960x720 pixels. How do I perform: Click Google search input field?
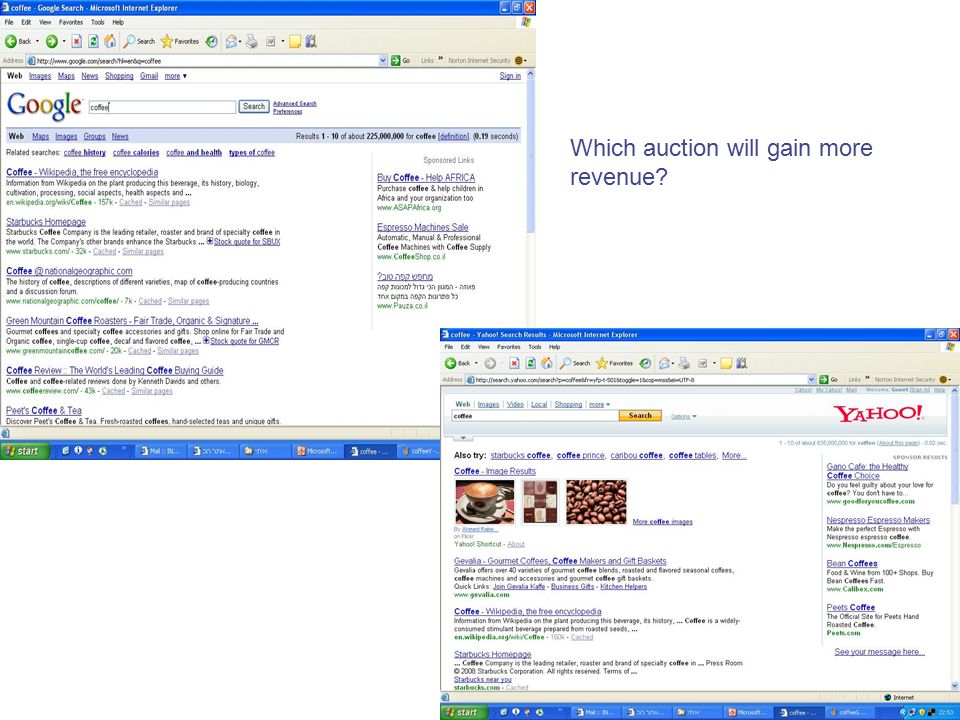click(162, 107)
